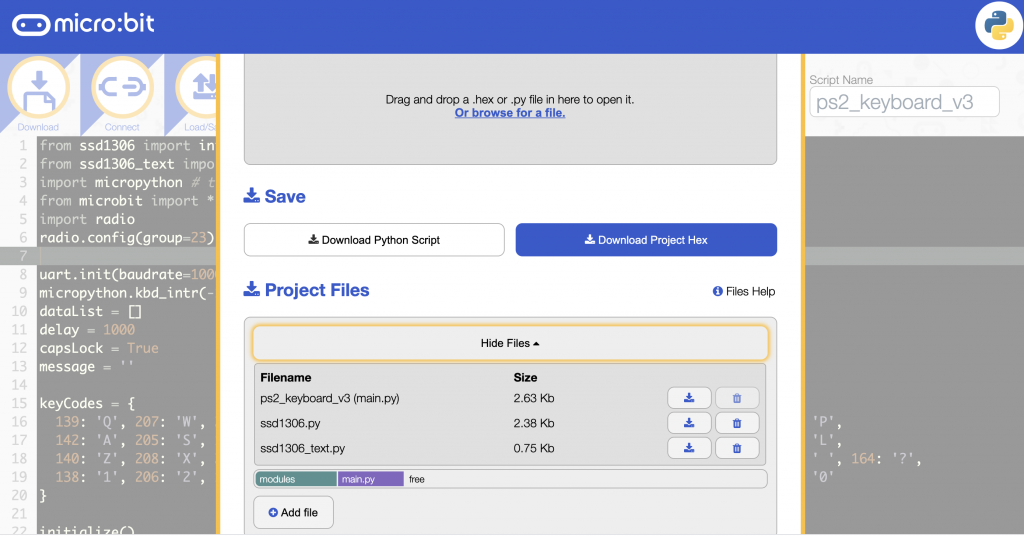Click code line 'delay = 1000'
Screen dimensions: 1024x537
(x=87, y=330)
